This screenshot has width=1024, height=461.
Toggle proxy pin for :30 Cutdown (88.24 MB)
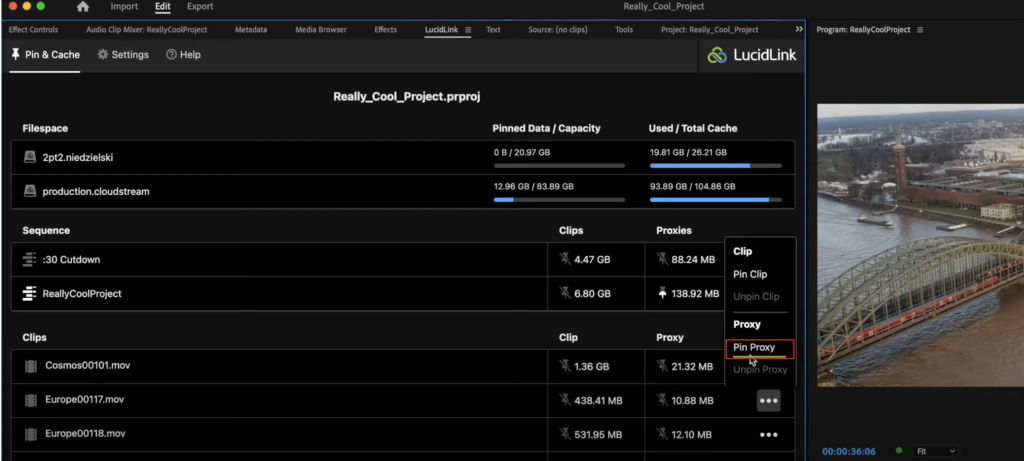pos(662,259)
